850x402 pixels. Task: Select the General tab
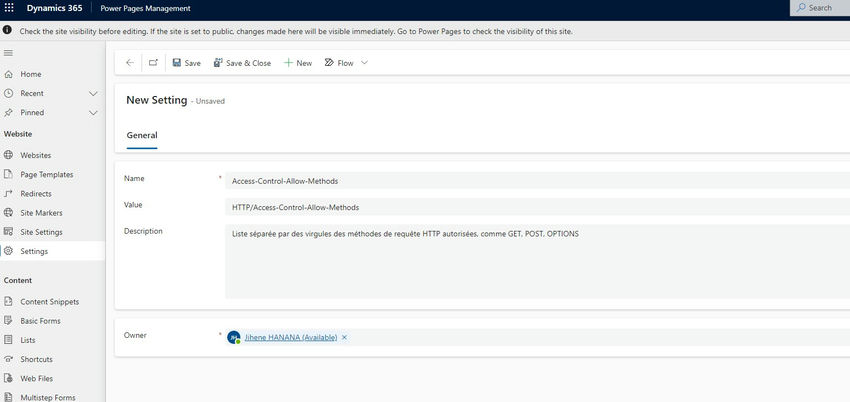pyautogui.click(x=142, y=135)
